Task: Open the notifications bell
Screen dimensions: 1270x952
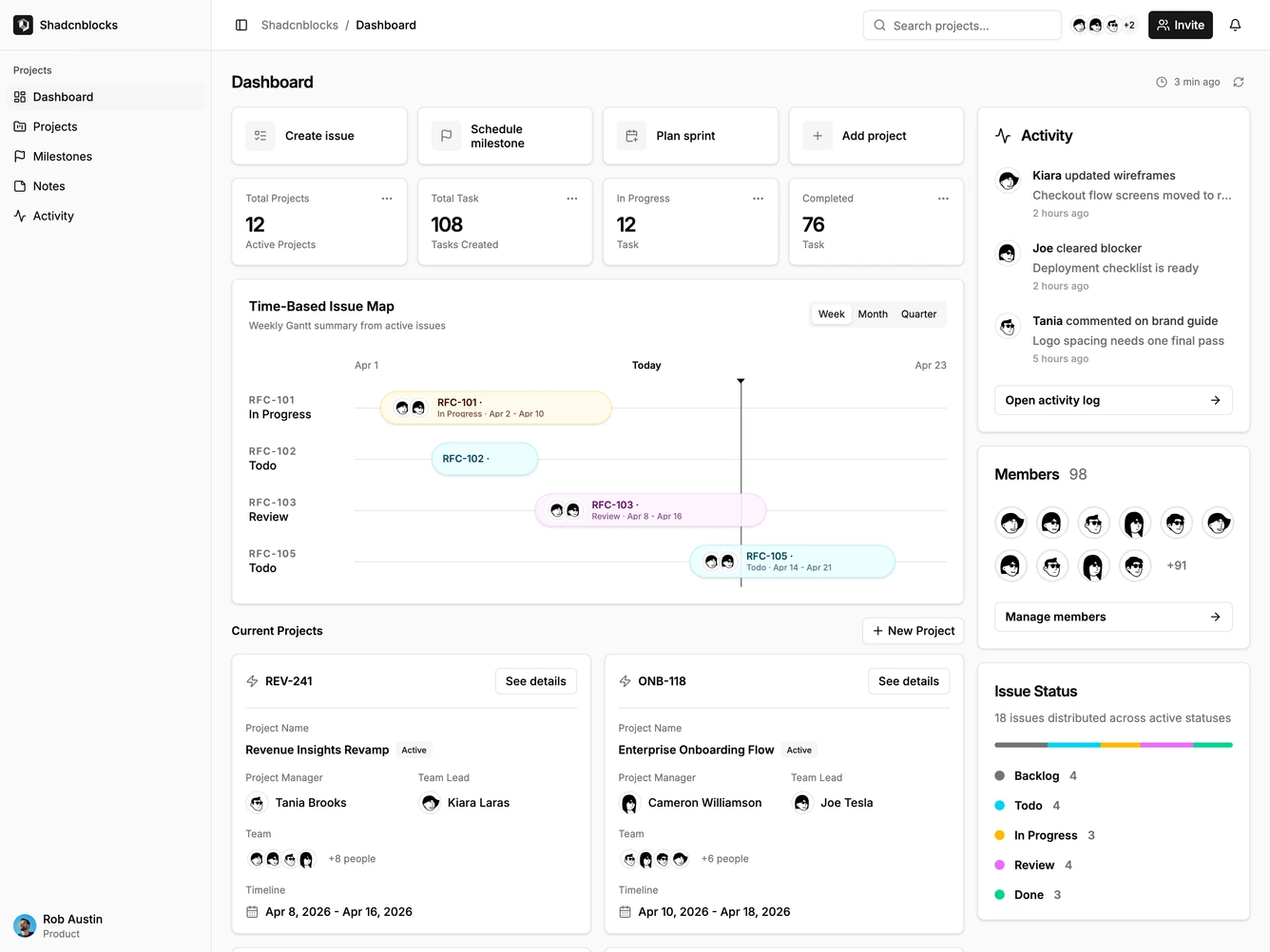Action: click(x=1235, y=25)
